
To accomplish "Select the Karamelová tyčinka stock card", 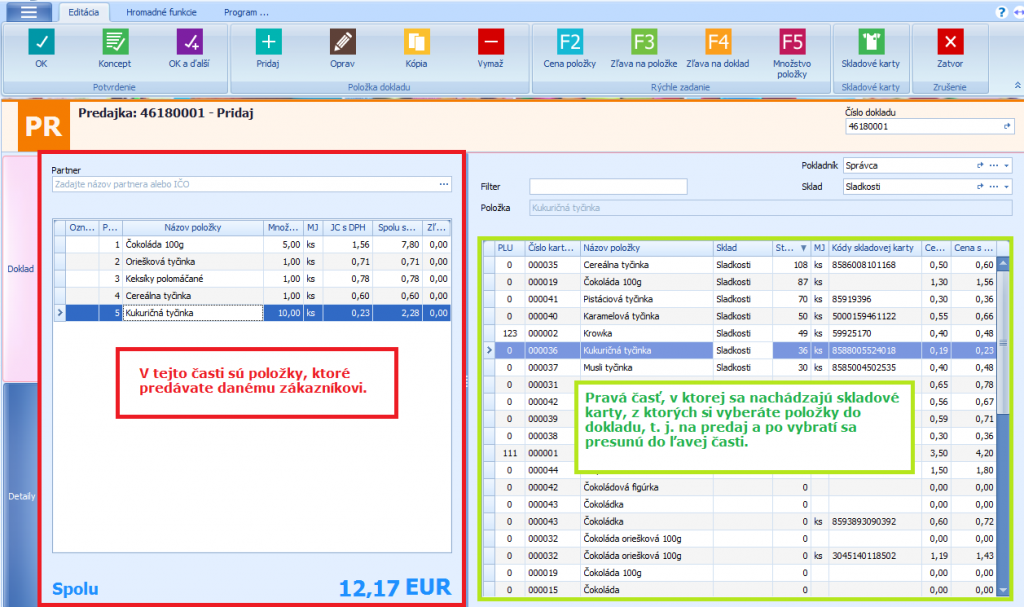I will coord(740,316).
